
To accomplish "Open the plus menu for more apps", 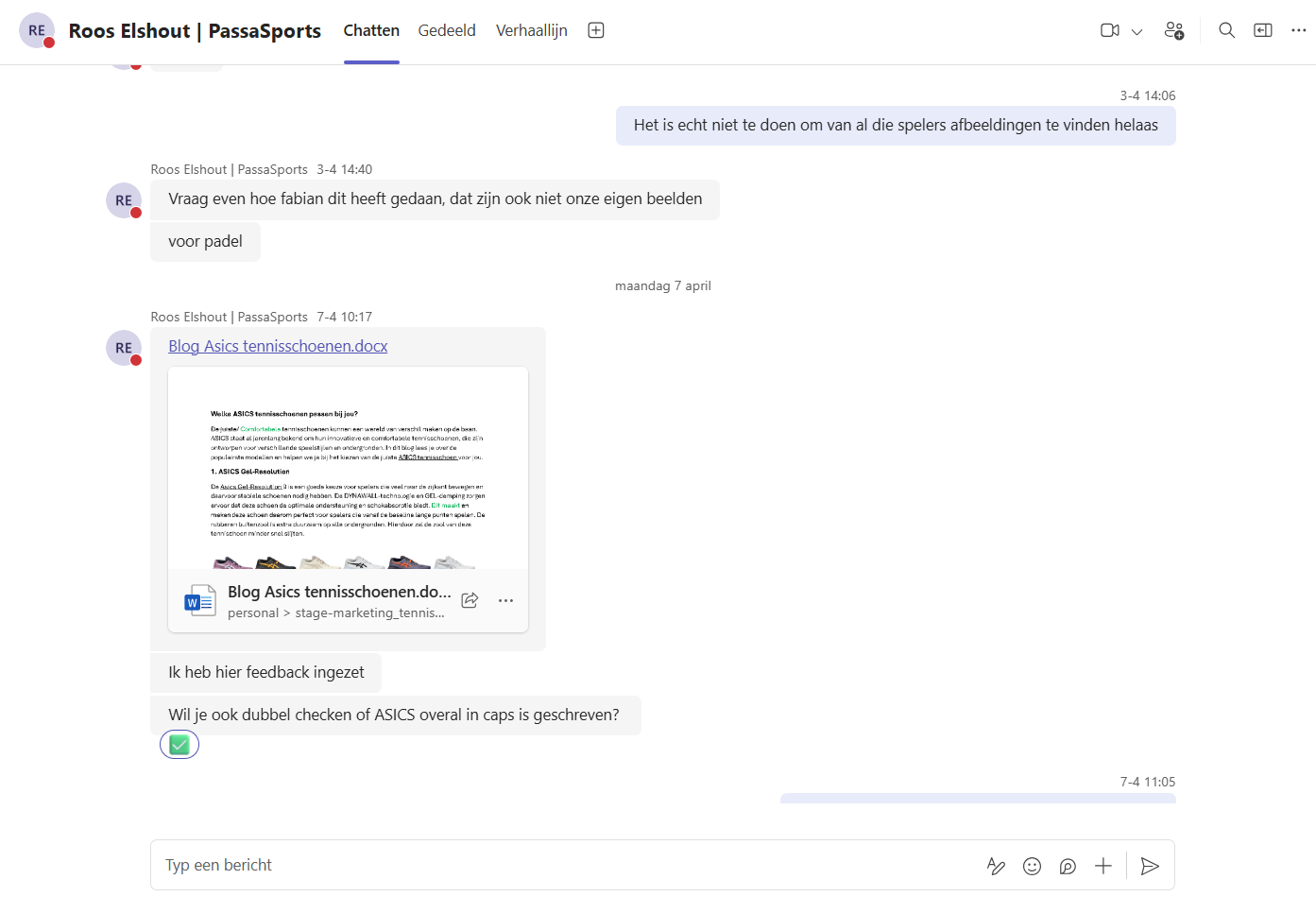I will (1102, 866).
